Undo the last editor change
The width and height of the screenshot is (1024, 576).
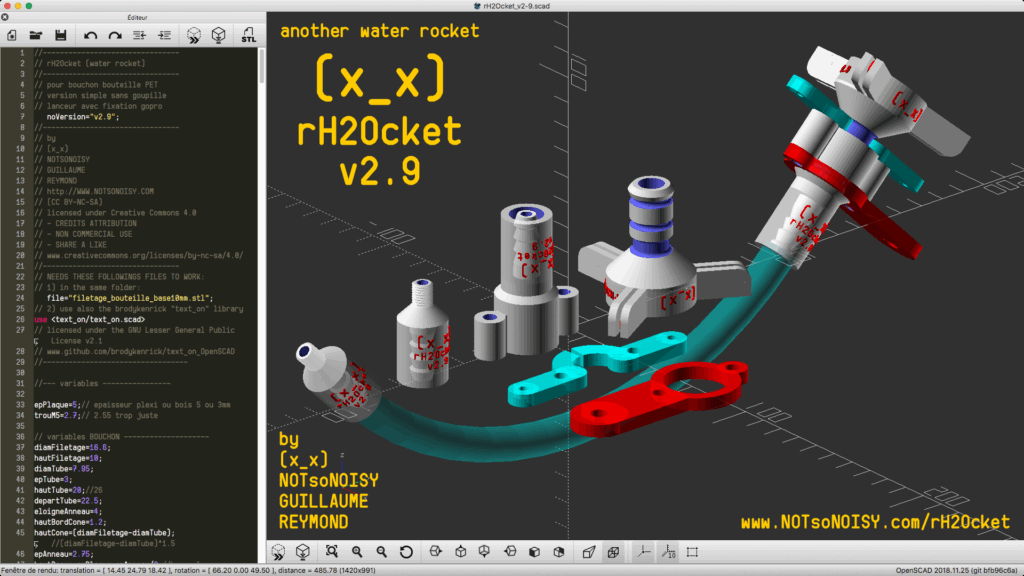pyautogui.click(x=90, y=35)
